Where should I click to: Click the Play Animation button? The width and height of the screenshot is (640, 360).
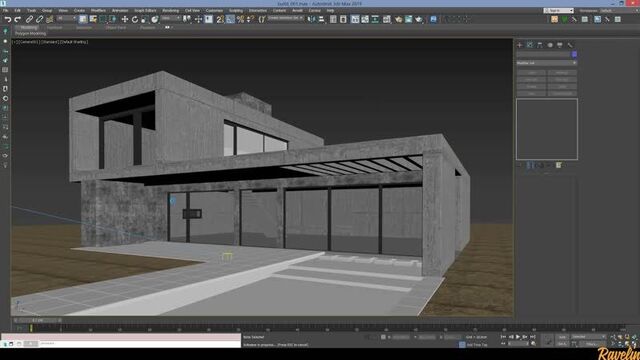(x=518, y=337)
